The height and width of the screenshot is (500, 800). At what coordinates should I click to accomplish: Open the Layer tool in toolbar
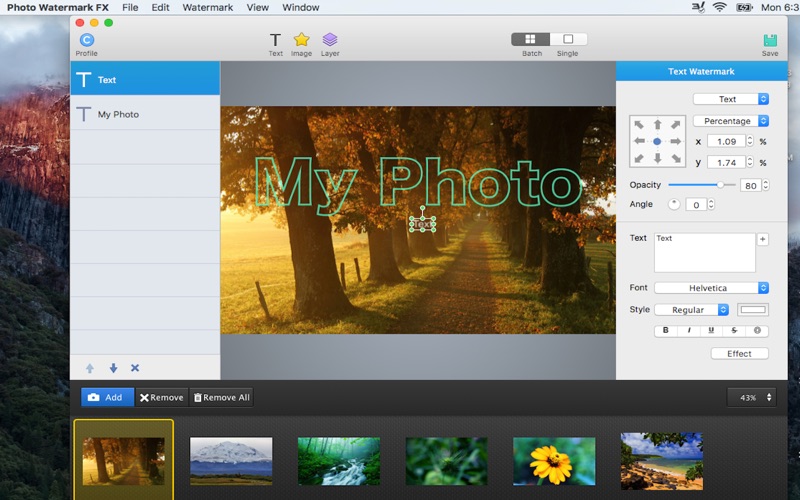pos(330,40)
